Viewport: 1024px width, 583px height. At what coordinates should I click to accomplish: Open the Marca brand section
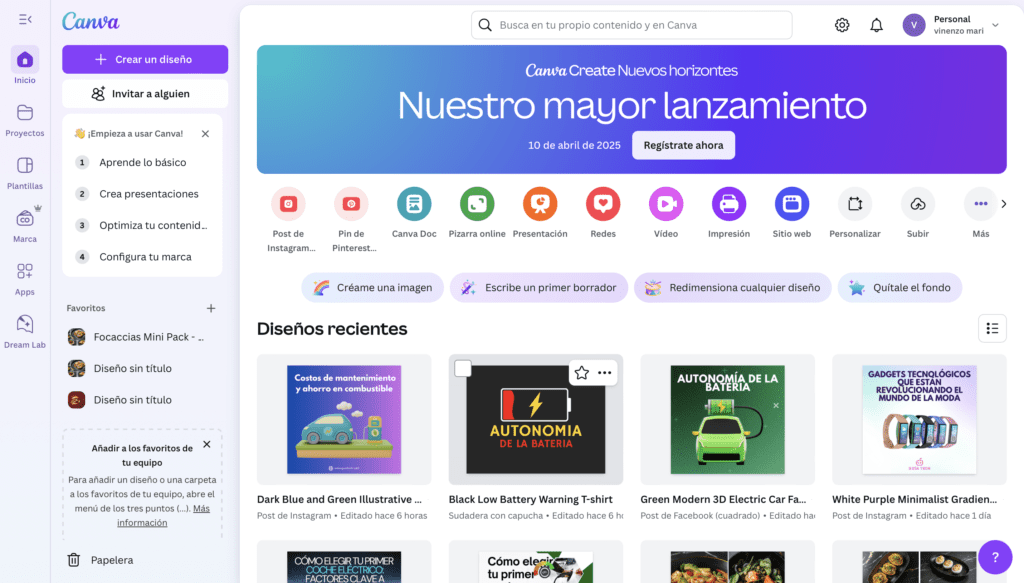25,226
